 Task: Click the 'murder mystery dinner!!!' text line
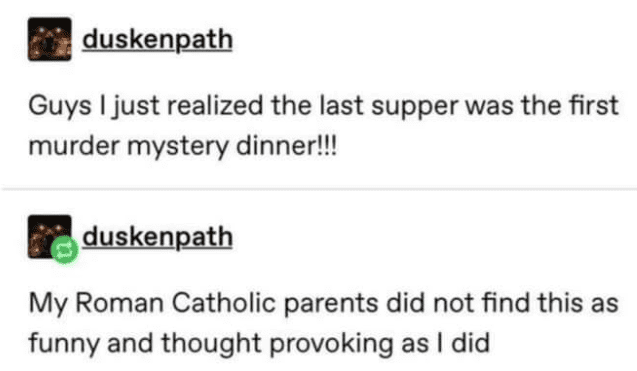point(183,146)
